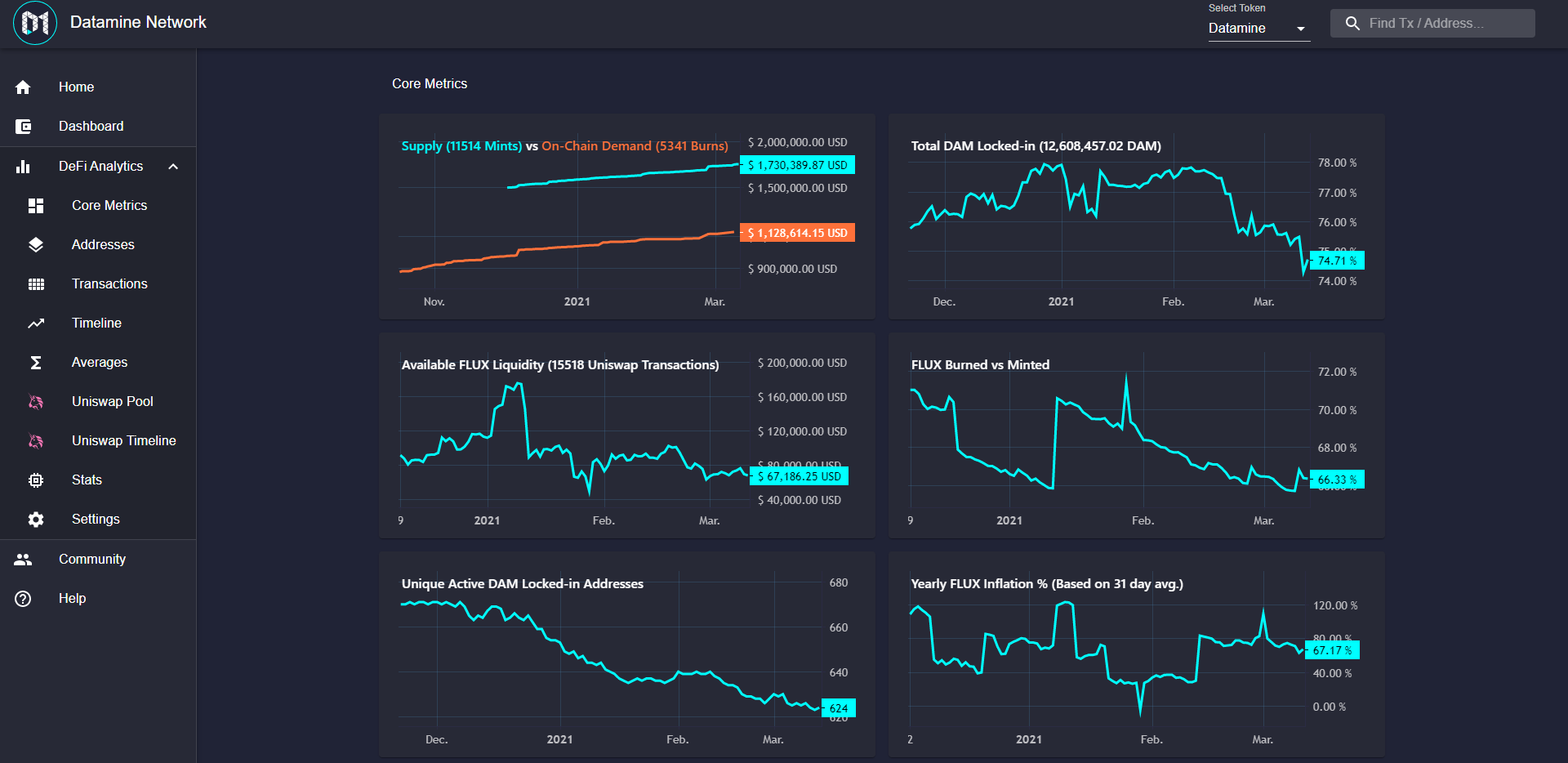Click the $1,128,614.15 USD demand value label
Screen dimensions: 1568x763
click(x=797, y=233)
